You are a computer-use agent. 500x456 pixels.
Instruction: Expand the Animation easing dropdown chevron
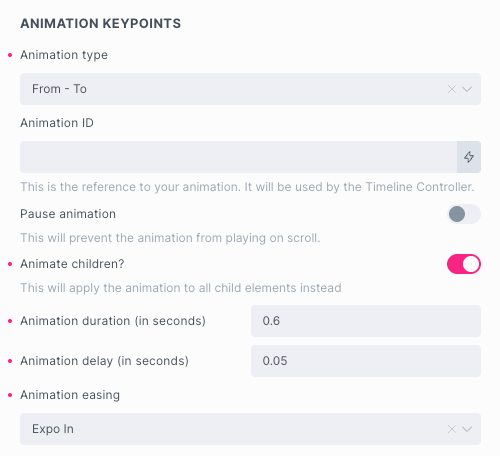(467, 429)
